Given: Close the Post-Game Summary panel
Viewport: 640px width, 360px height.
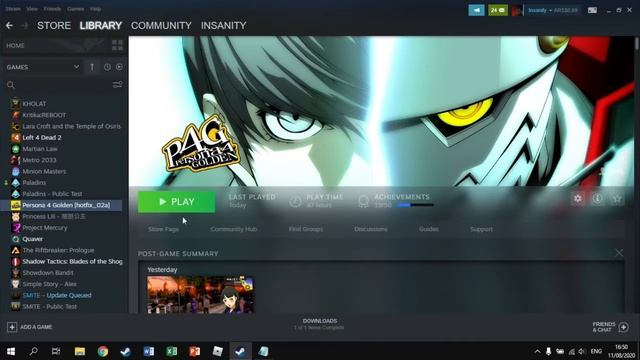Looking at the screenshot, I should point(619,253).
